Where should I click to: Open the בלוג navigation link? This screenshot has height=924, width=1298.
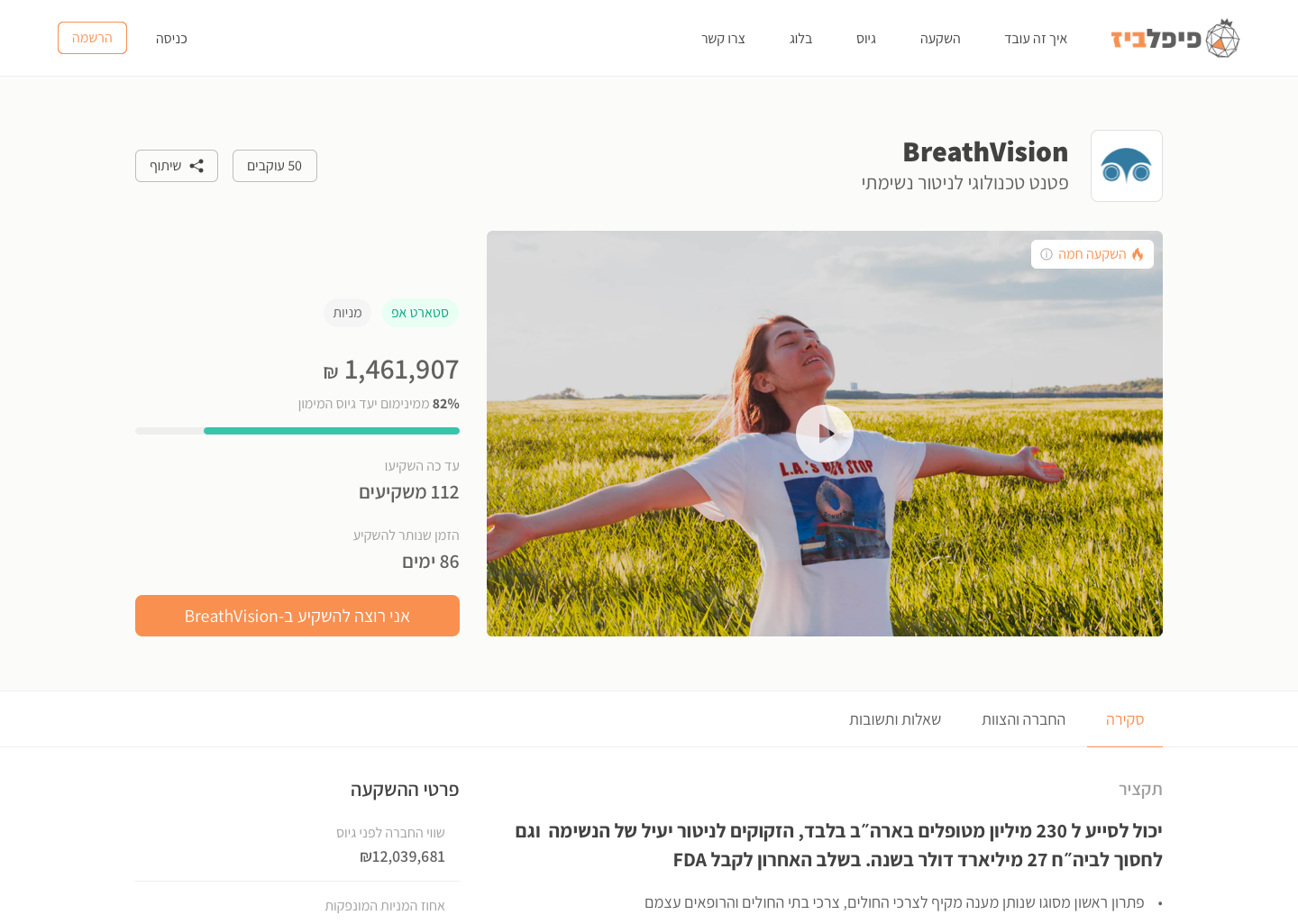click(801, 39)
